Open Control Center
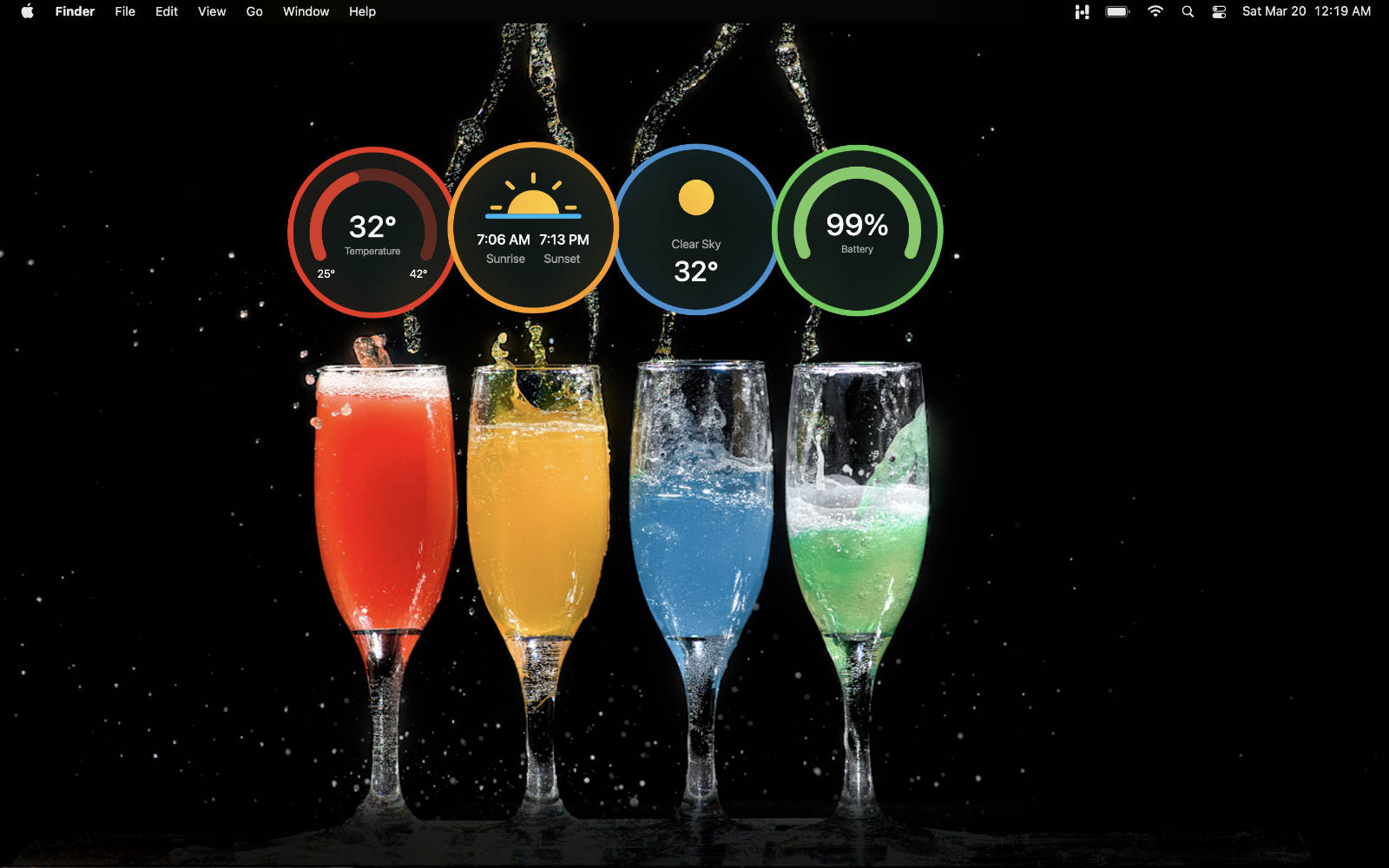 (x=1219, y=11)
